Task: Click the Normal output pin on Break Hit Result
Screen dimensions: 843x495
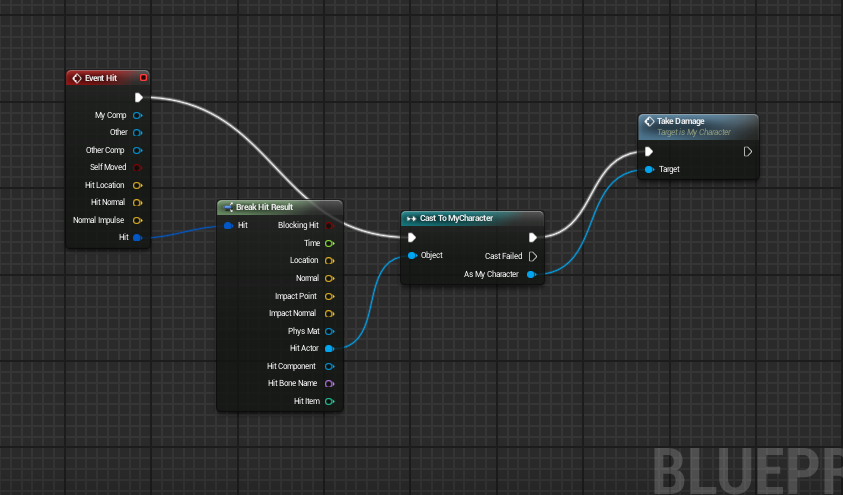Action: click(330, 278)
